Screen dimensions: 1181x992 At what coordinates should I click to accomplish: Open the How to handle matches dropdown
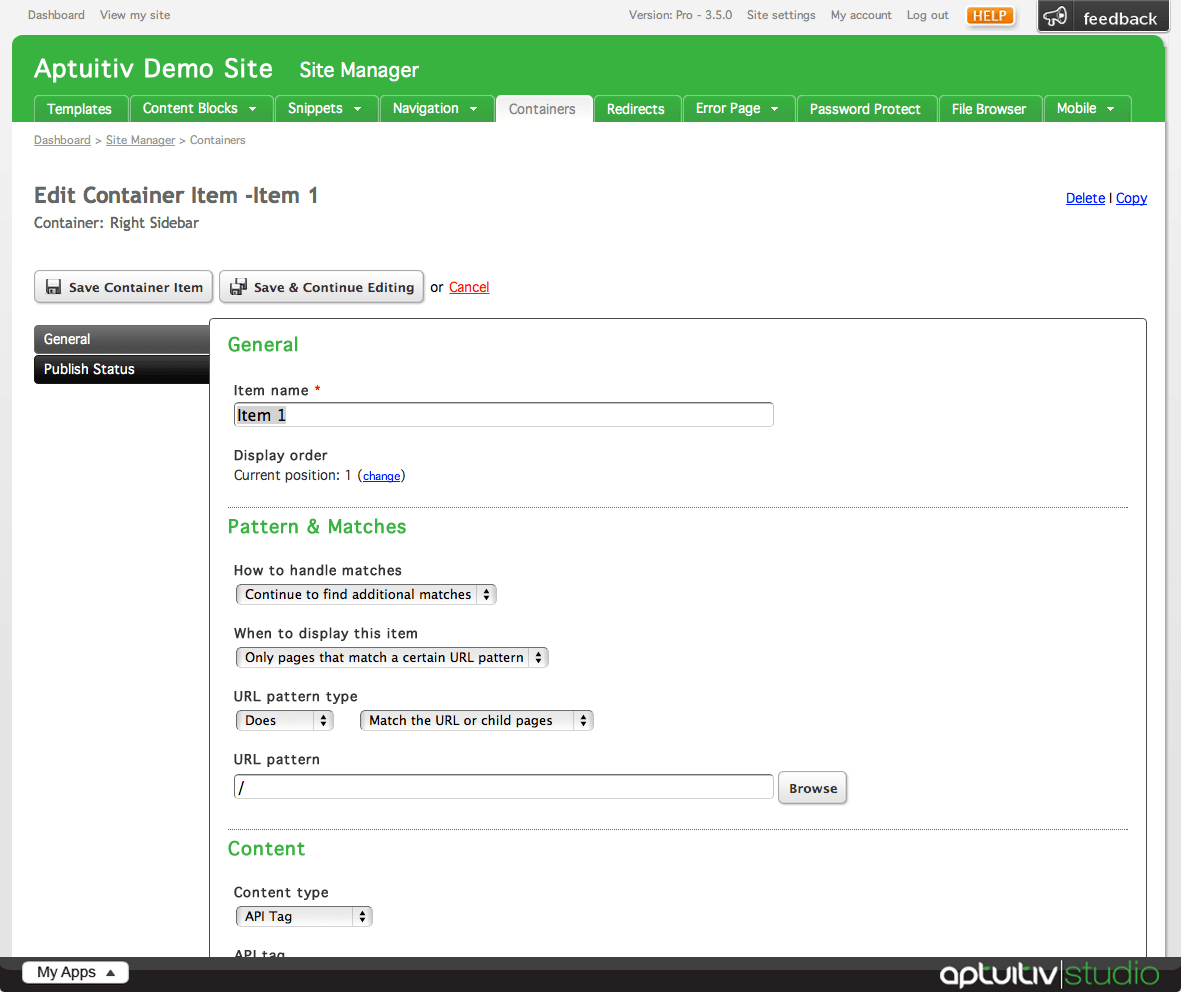(366, 594)
